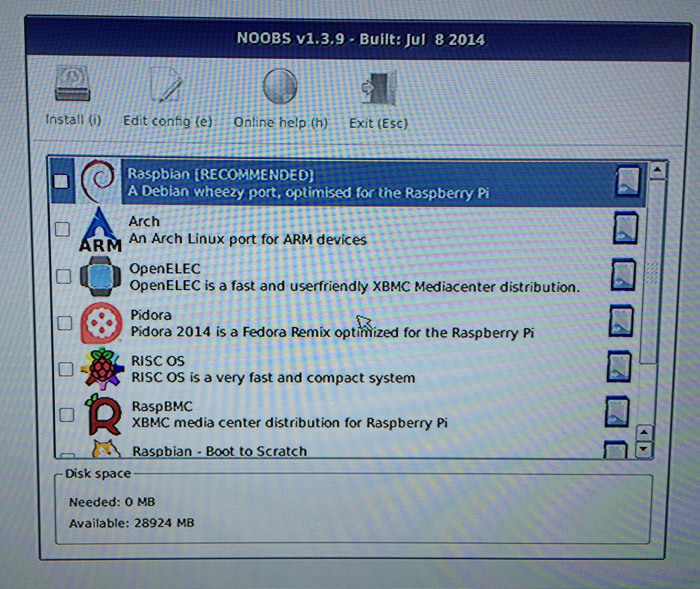Image resolution: width=700 pixels, height=589 pixels.
Task: Click 'Needed: 0 MB' text
Action: click(x=112, y=502)
